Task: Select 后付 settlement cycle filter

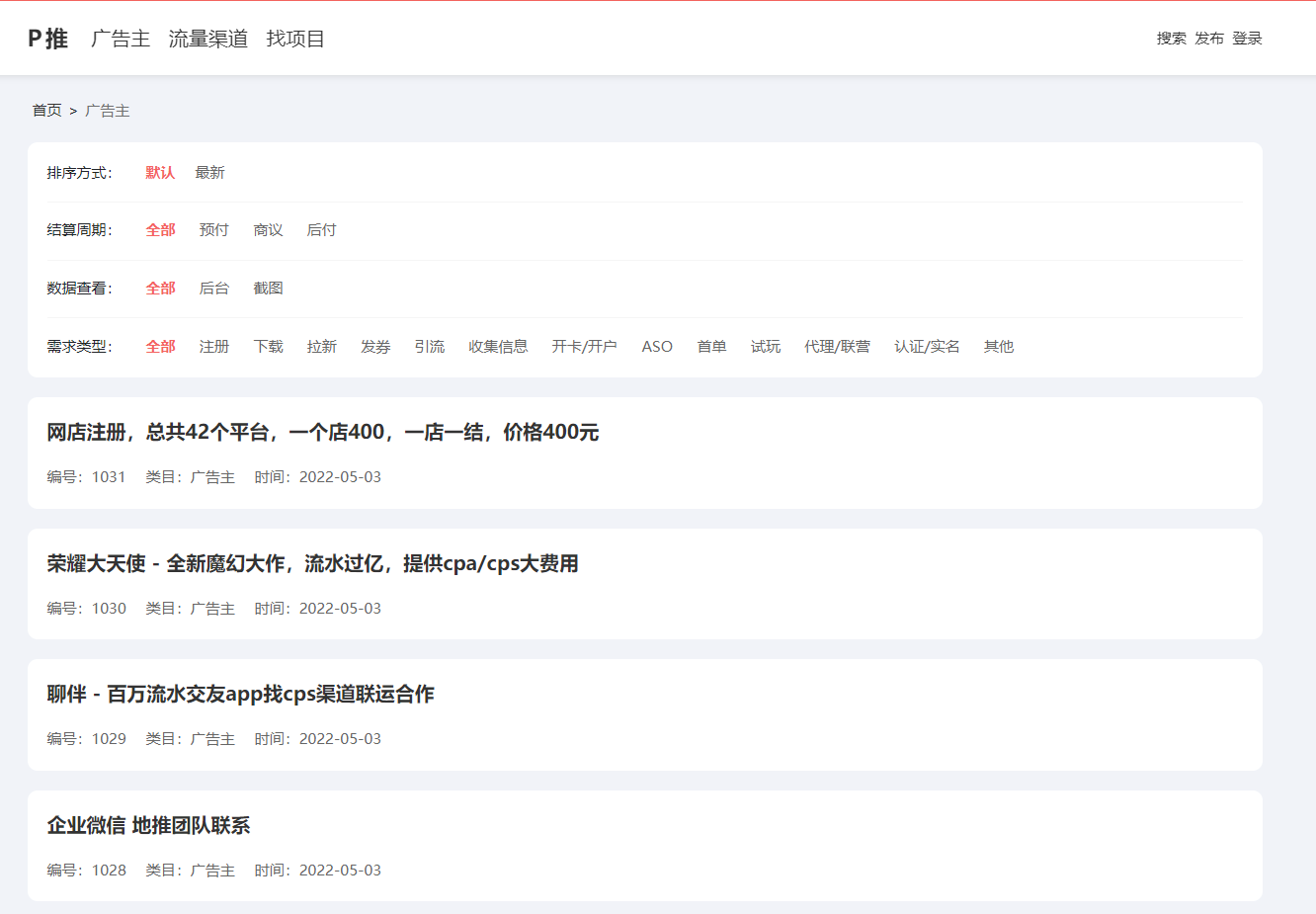Action: (321, 230)
